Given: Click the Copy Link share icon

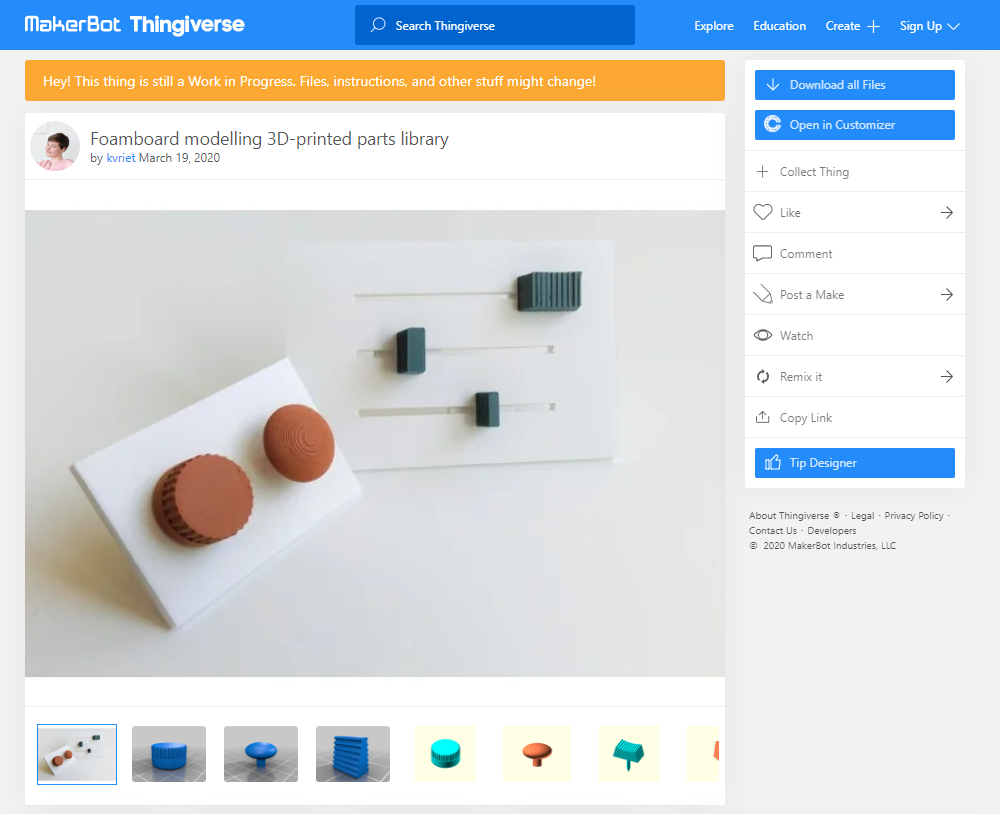Looking at the screenshot, I should (762, 417).
